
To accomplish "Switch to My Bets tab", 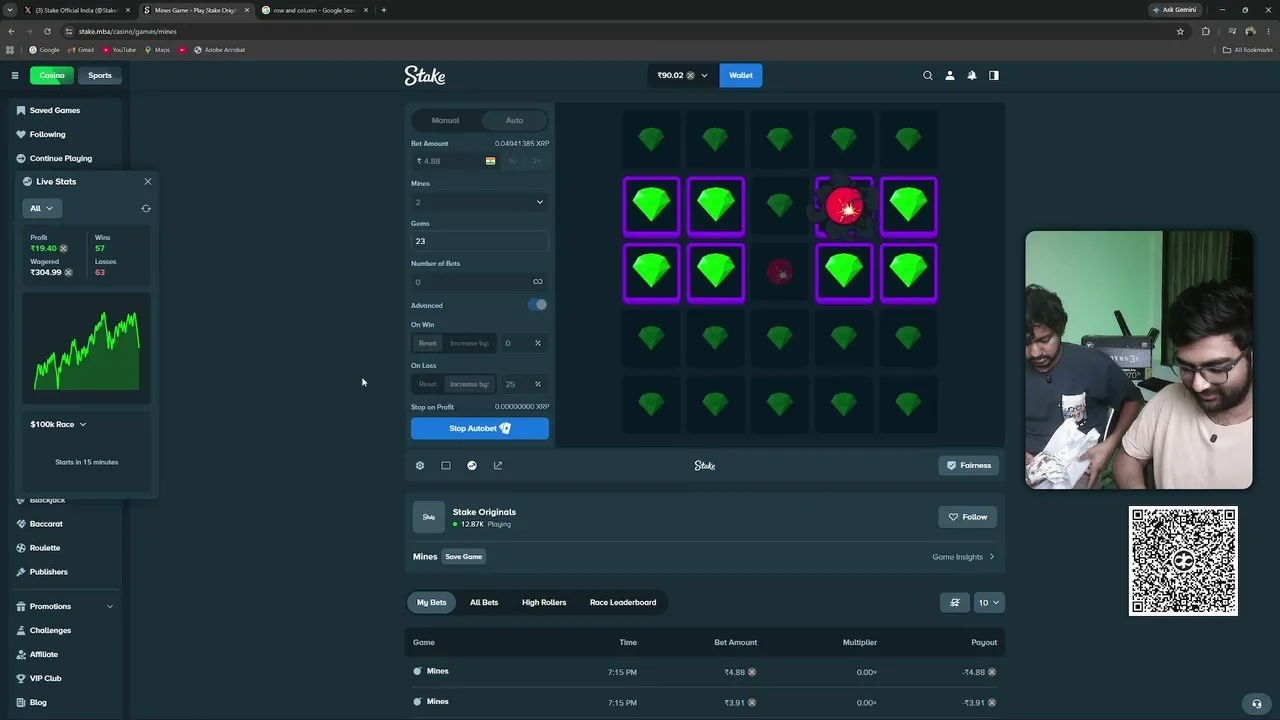I will (x=432, y=602).
